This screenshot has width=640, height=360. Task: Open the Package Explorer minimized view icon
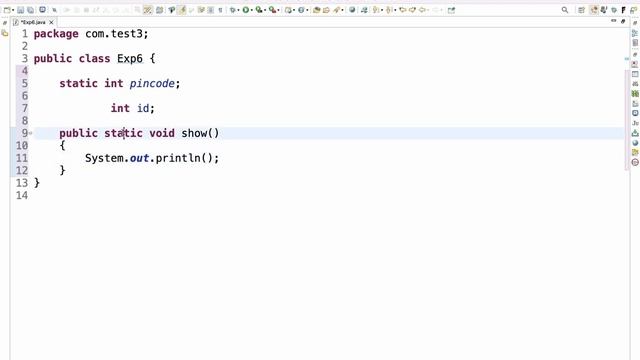pos(5,33)
